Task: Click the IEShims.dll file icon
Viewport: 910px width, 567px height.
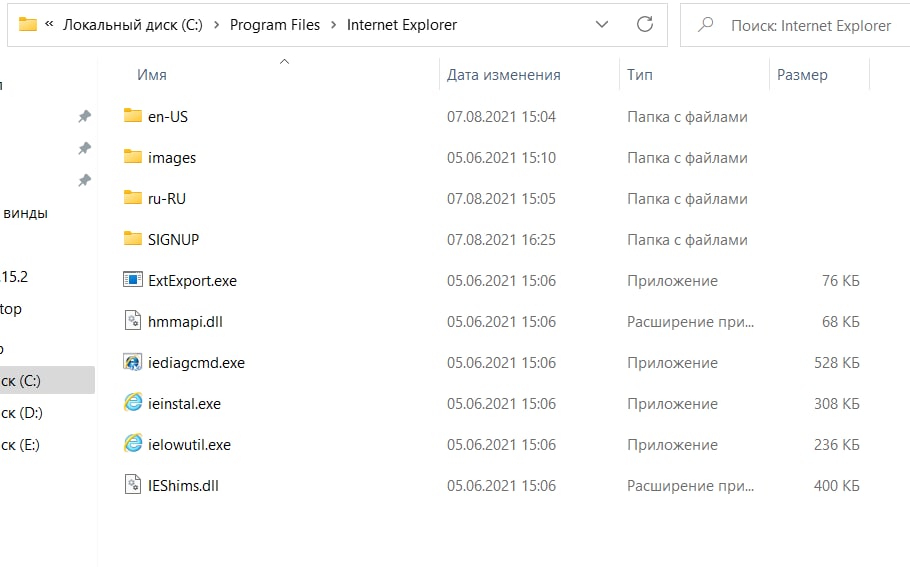Action: 133,485
